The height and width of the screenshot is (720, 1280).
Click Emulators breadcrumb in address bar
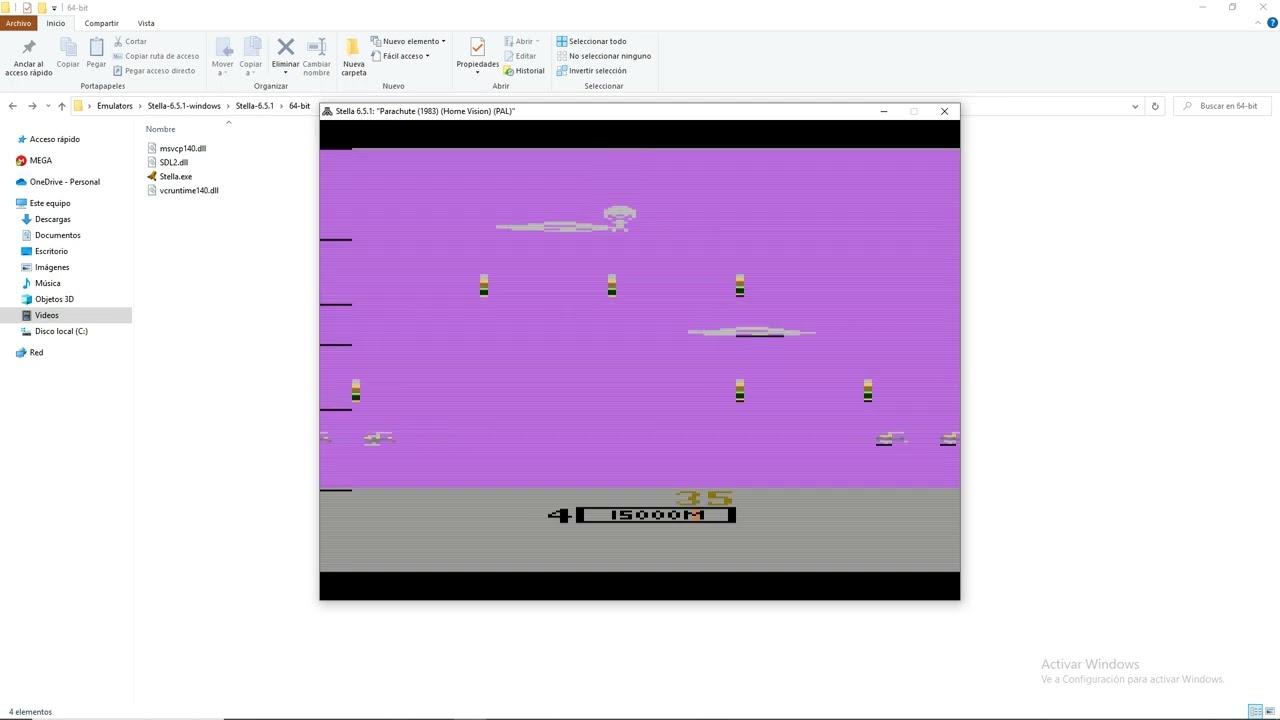(114, 106)
